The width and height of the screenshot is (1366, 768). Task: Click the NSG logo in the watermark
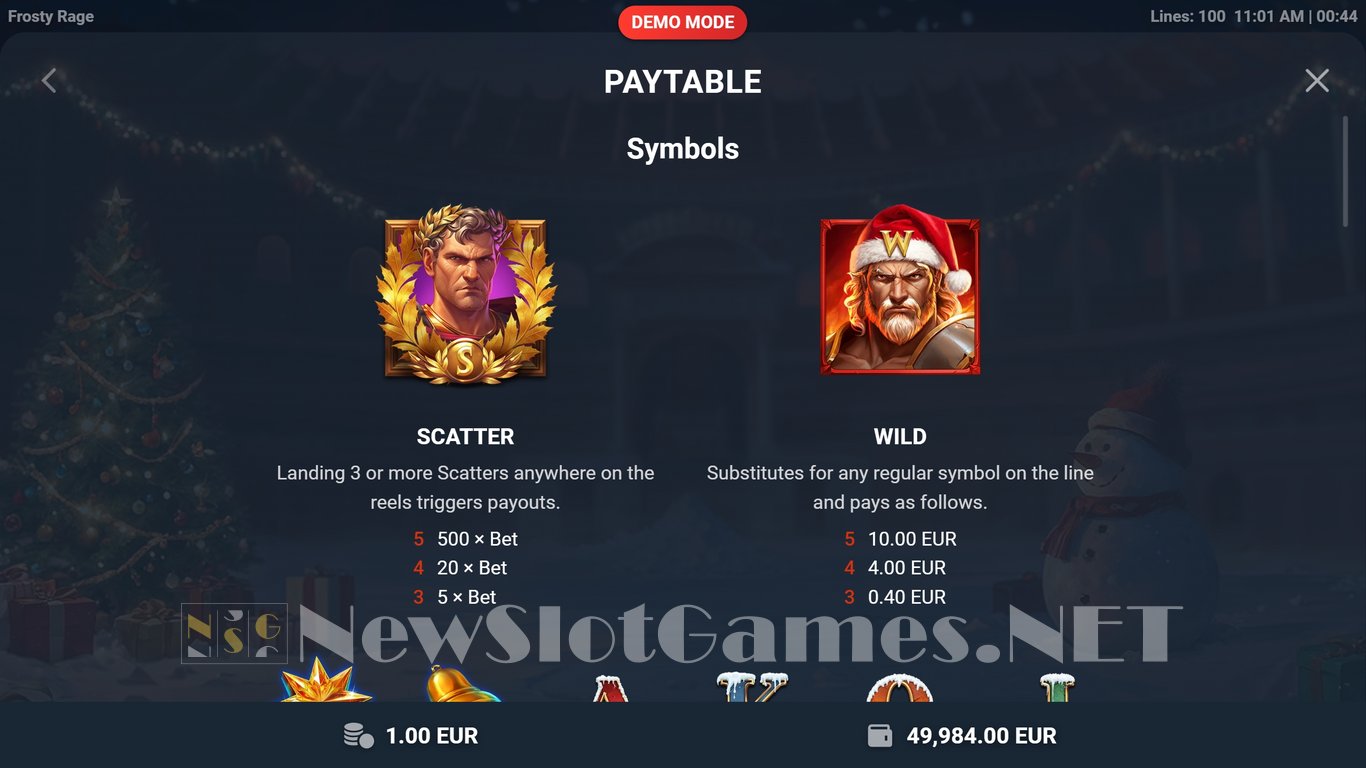click(234, 634)
